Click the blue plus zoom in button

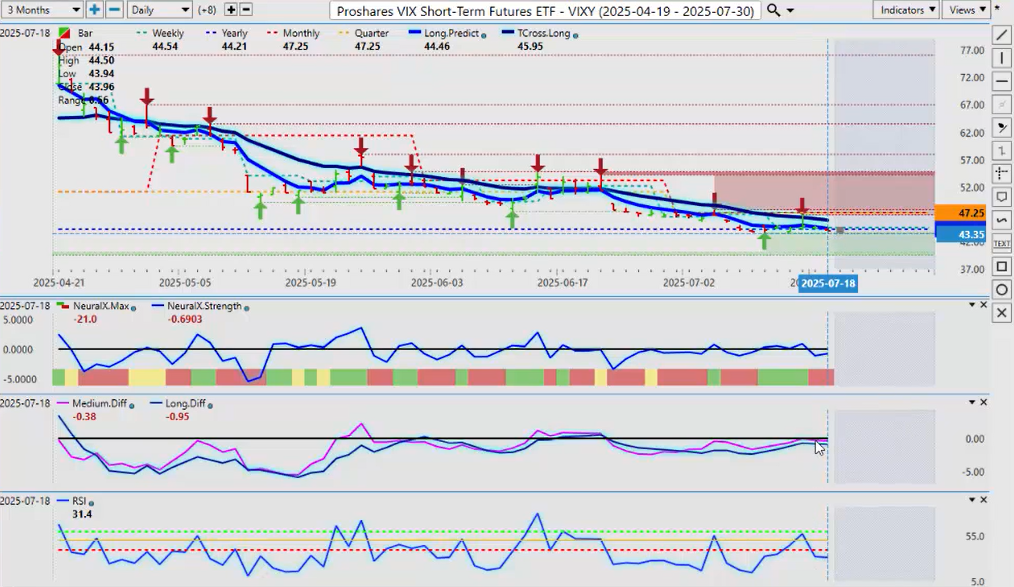[x=94, y=10]
